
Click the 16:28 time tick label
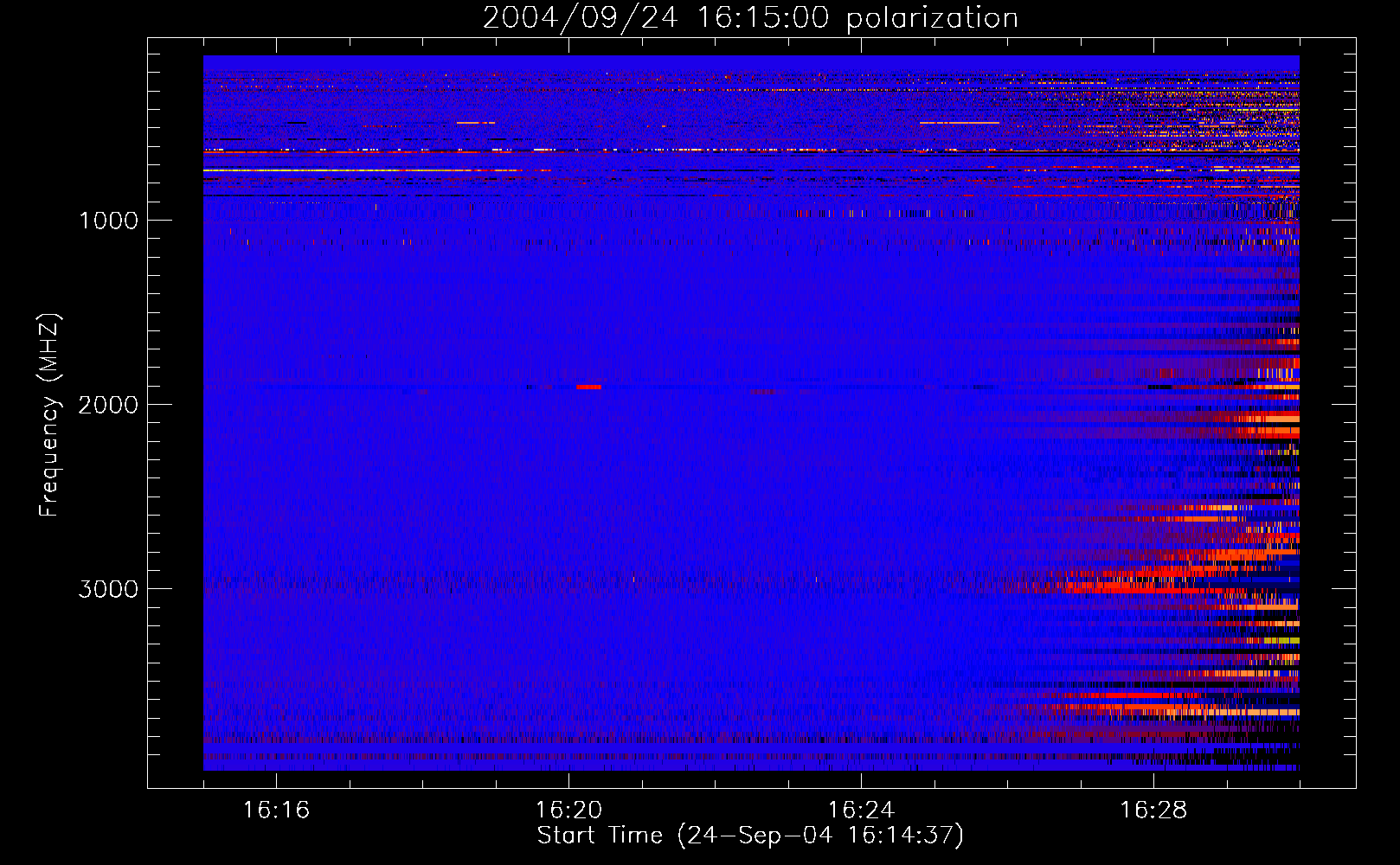tap(1153, 811)
